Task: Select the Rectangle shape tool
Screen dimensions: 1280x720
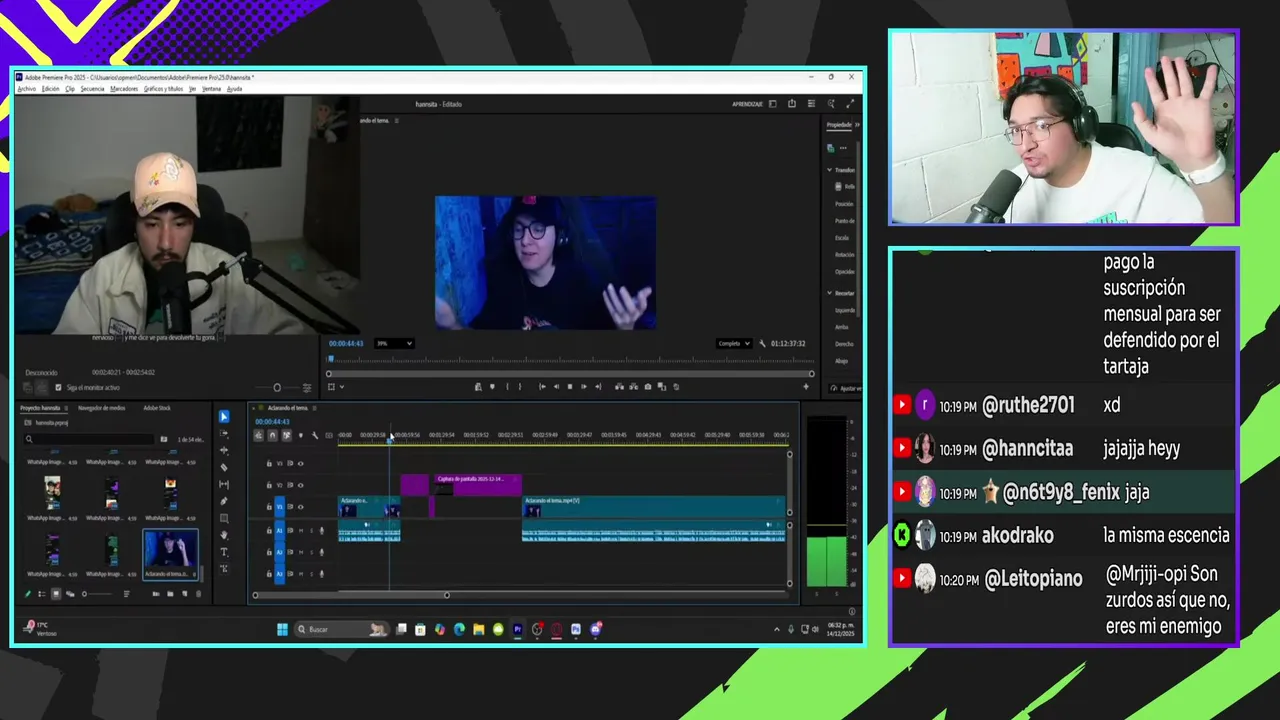Action: coord(224,518)
